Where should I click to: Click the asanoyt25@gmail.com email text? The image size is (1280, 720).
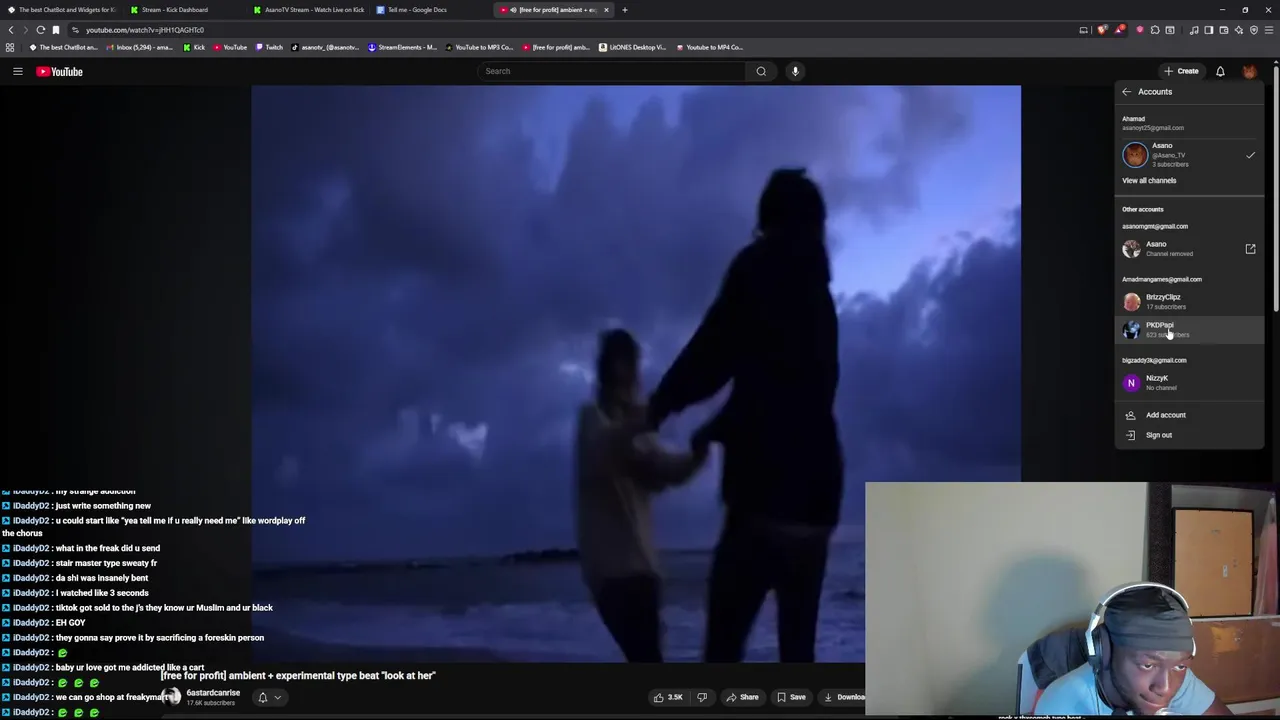click(x=1153, y=128)
